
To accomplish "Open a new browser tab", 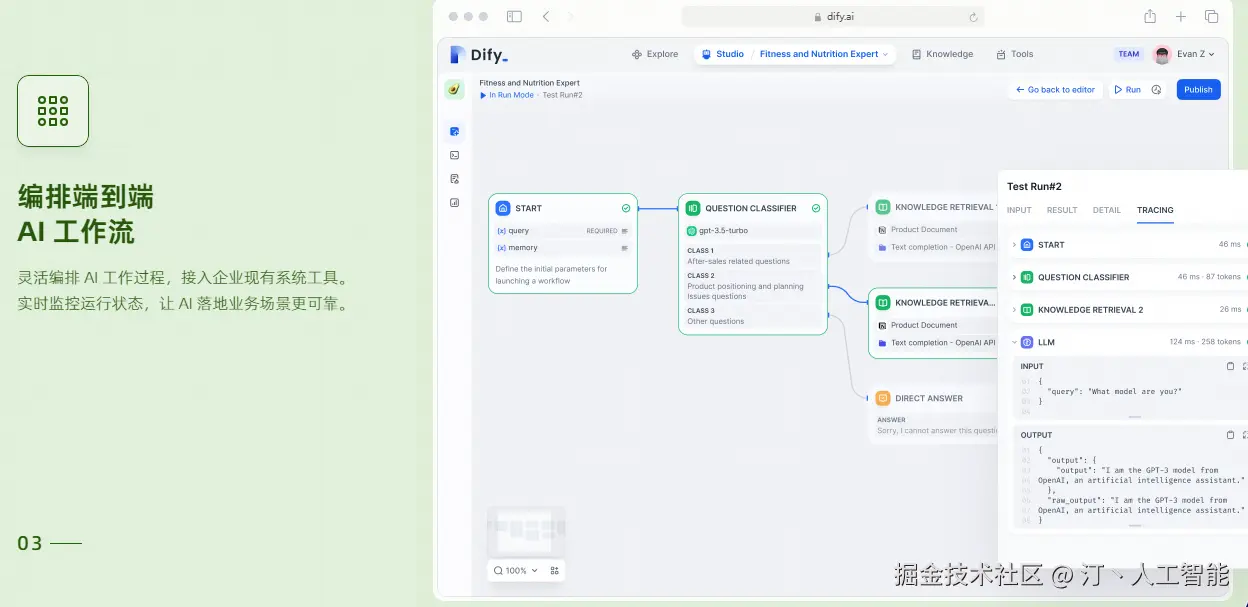I will pyautogui.click(x=1181, y=17).
